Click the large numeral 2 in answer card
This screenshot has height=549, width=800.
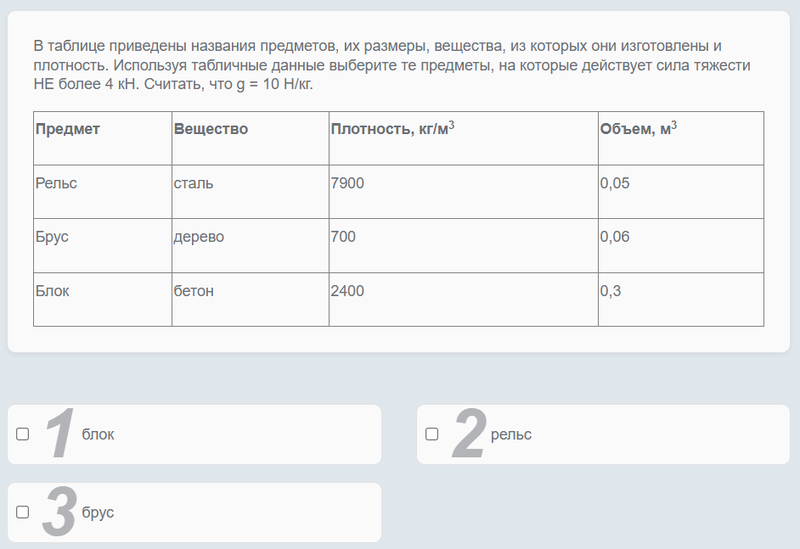coord(468,435)
